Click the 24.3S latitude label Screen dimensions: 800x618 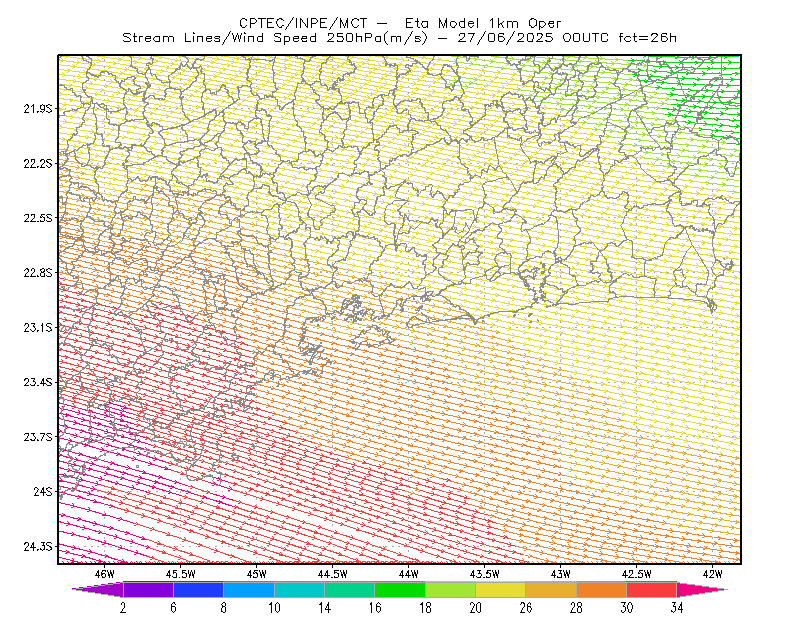pyautogui.click(x=37, y=547)
